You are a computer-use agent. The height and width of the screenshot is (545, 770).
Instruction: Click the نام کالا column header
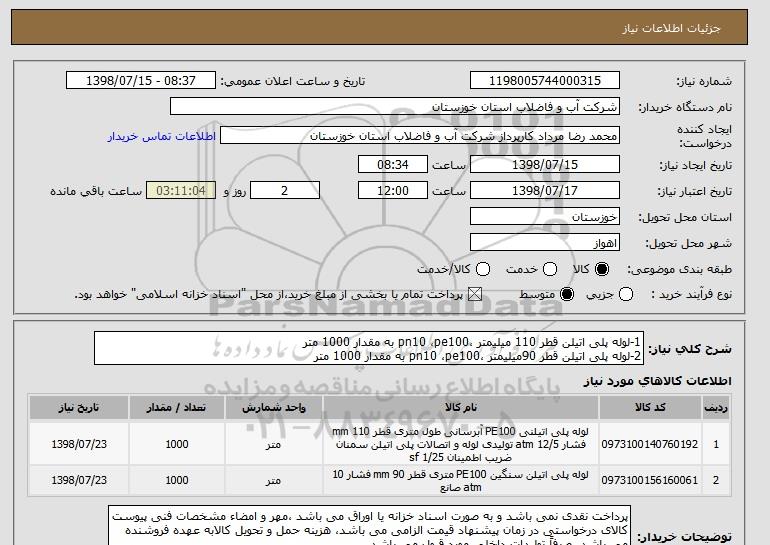point(461,408)
